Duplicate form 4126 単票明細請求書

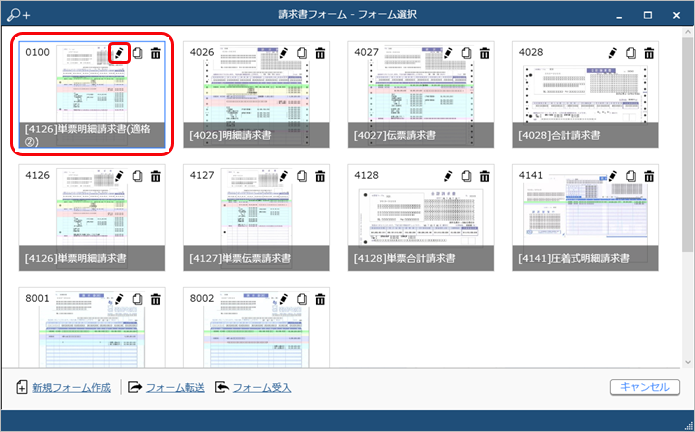pyautogui.click(x=137, y=176)
